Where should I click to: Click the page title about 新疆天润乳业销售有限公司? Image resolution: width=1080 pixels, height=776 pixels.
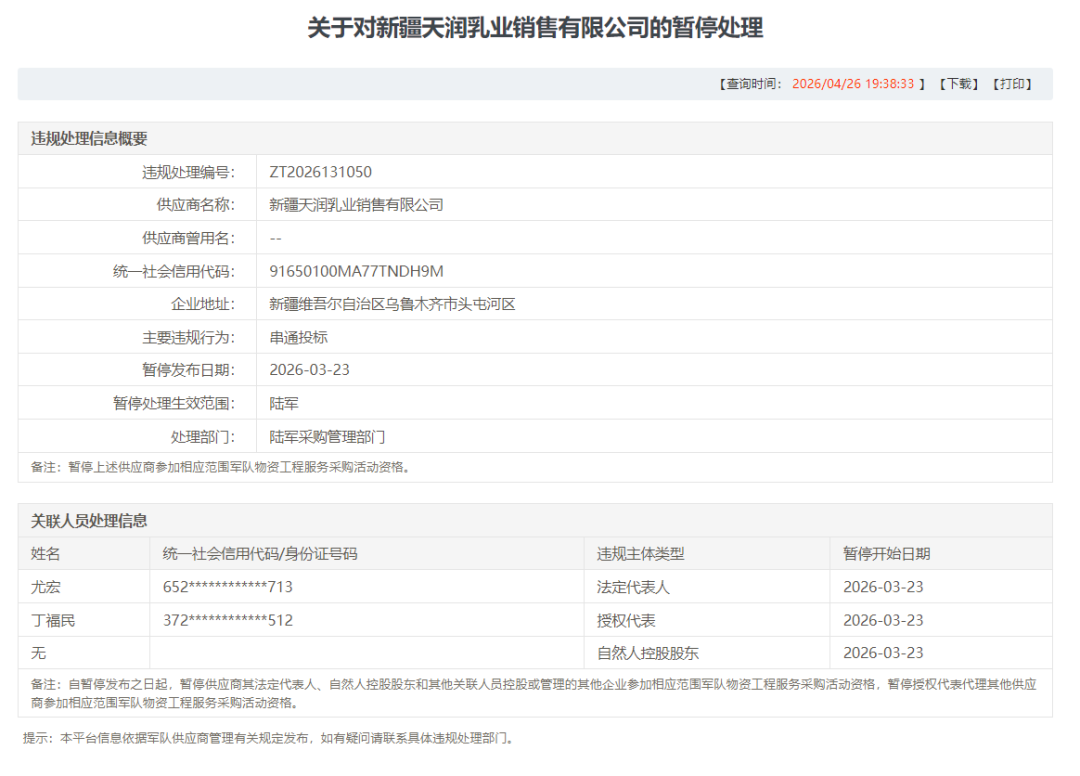coord(535,28)
